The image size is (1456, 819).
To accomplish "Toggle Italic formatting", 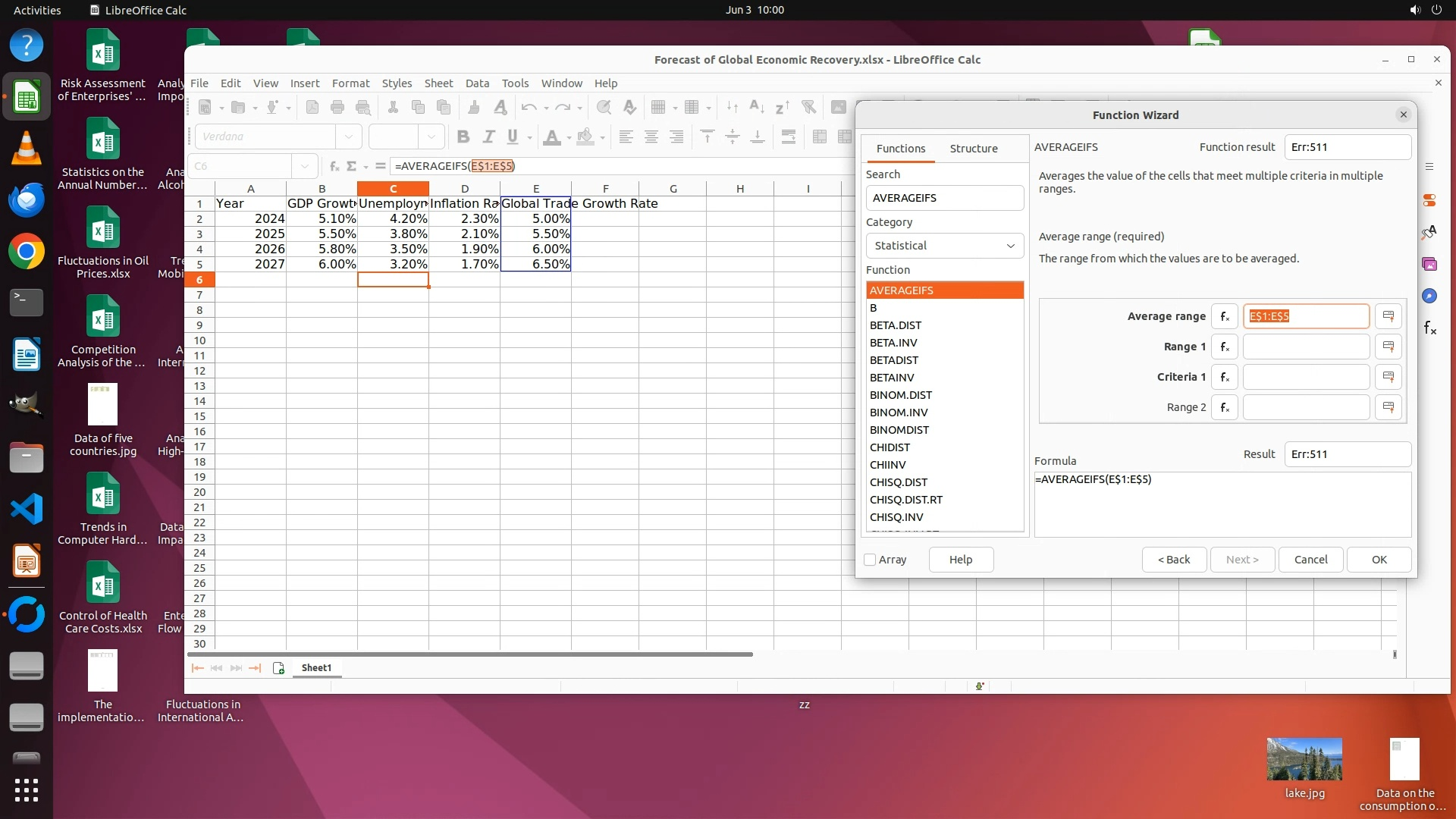I will pos(488,136).
